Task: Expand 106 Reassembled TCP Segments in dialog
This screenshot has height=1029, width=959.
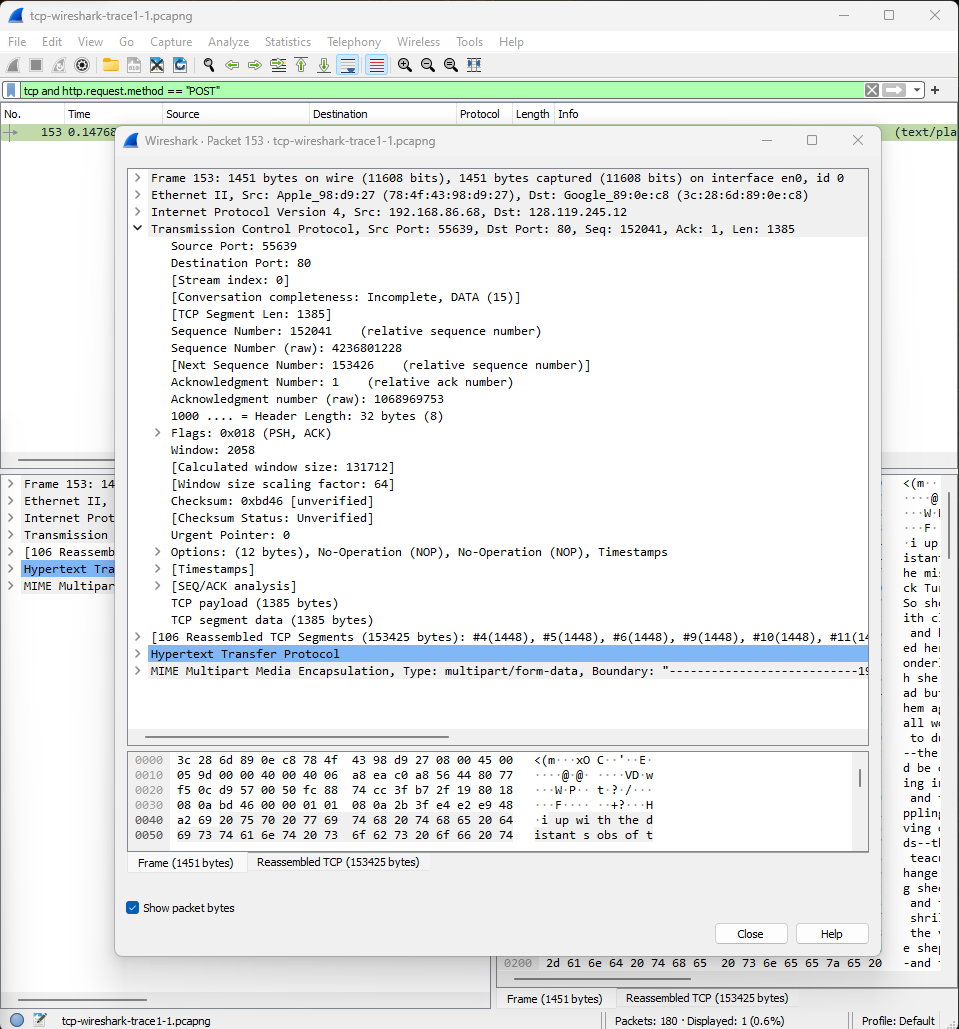Action: (138, 637)
